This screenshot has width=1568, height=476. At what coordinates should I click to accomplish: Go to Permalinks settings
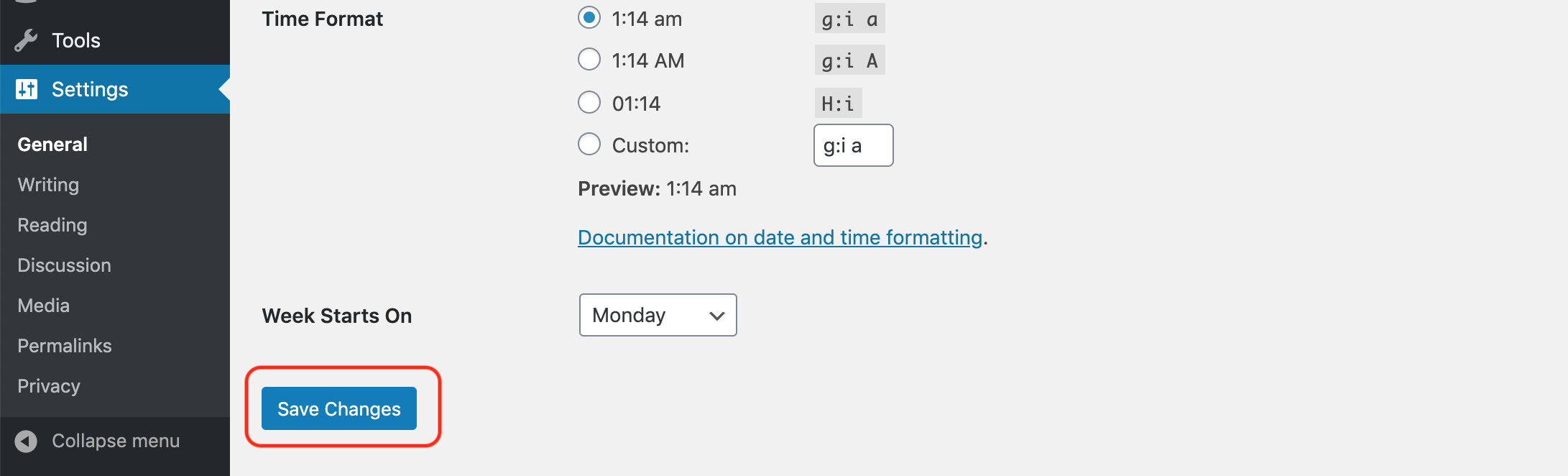click(64, 346)
